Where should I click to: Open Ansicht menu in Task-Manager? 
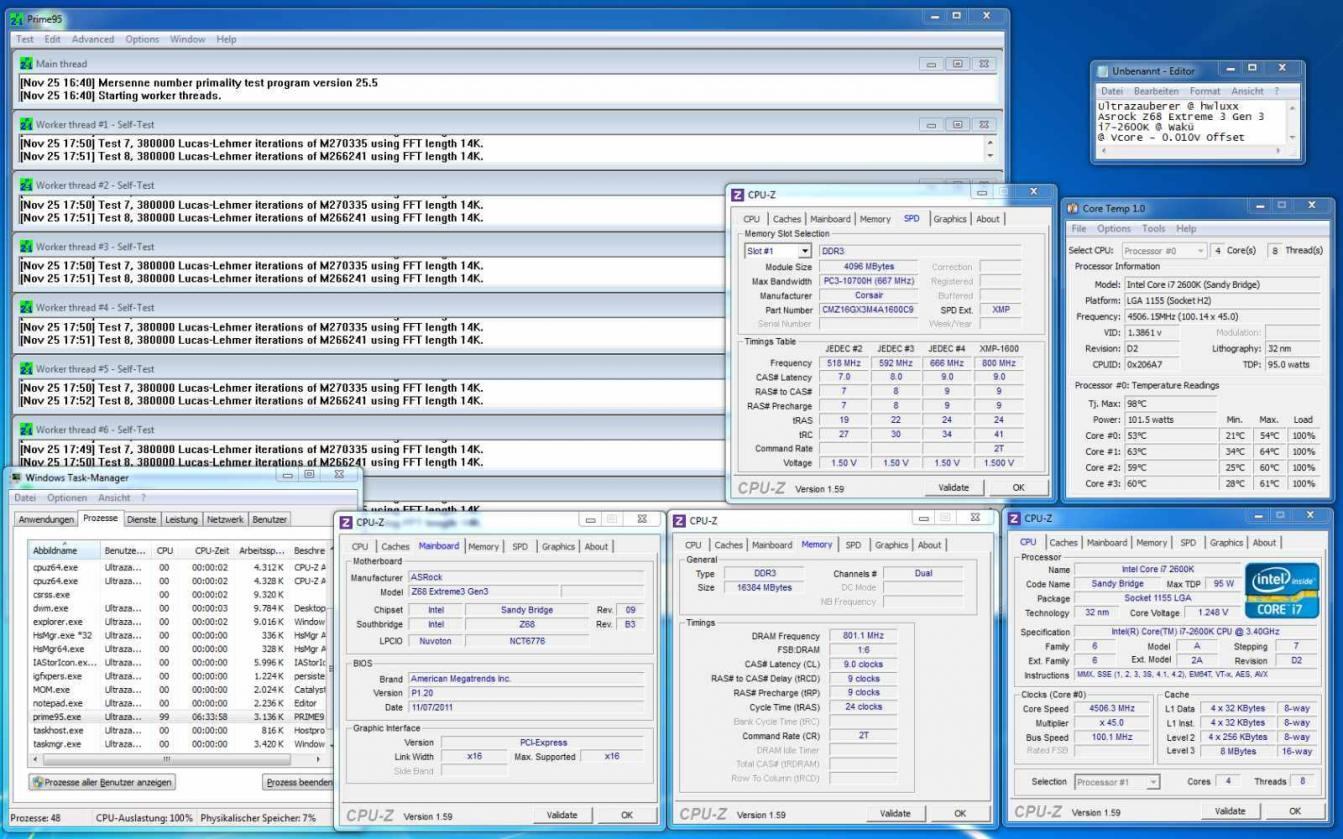pos(114,497)
